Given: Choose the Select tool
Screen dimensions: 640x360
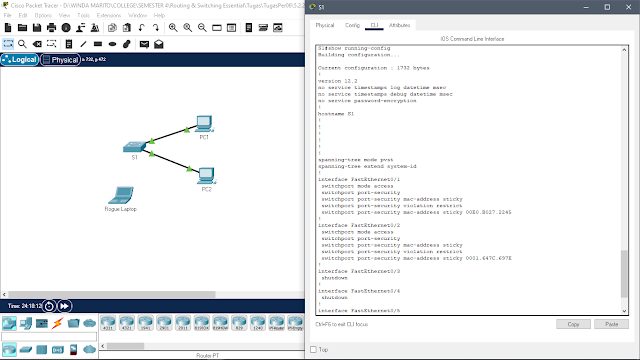Looking at the screenshot, I should (8, 44).
